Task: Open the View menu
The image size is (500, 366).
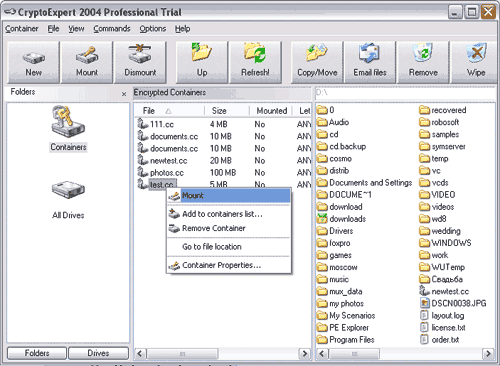Action: pyautogui.click(x=76, y=29)
